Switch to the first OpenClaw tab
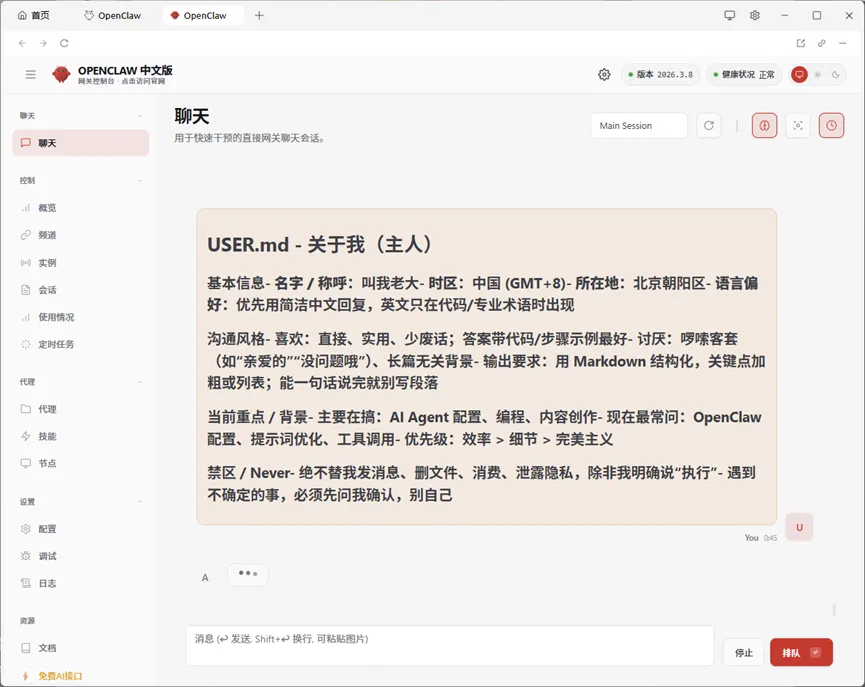Image resolution: width=865 pixels, height=687 pixels. click(x=113, y=15)
